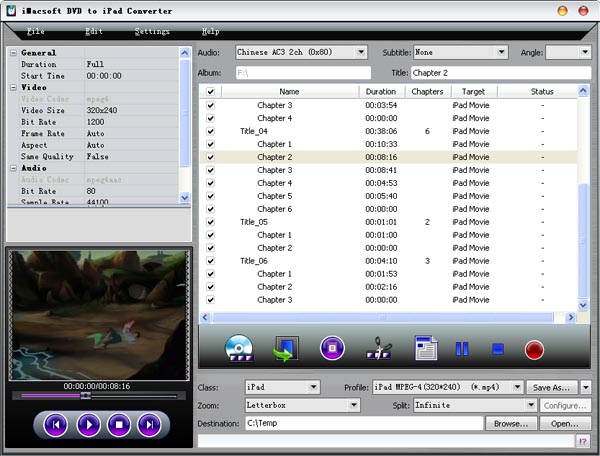Image resolution: width=600 pixels, height=456 pixels.
Task: Open the Profile dropdown
Action: (x=517, y=387)
